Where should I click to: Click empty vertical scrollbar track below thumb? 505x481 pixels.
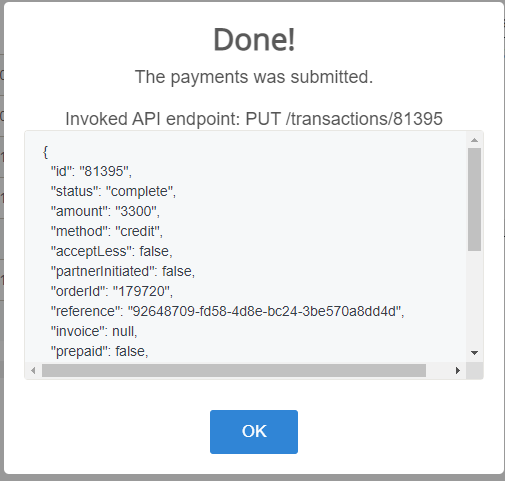coord(475,298)
